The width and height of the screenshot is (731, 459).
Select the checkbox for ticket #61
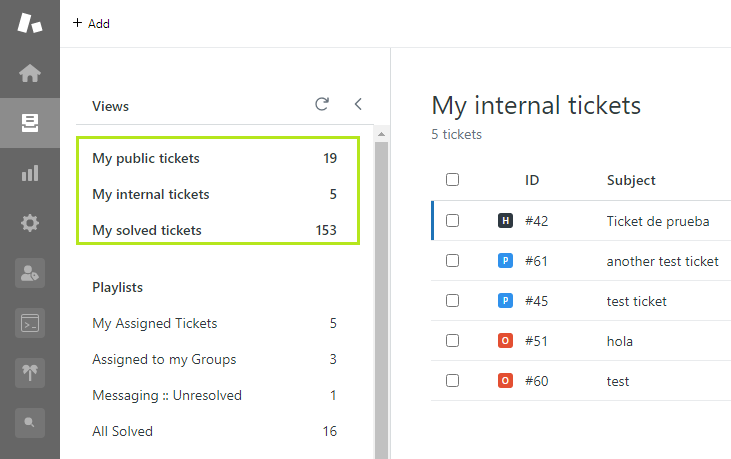[452, 261]
